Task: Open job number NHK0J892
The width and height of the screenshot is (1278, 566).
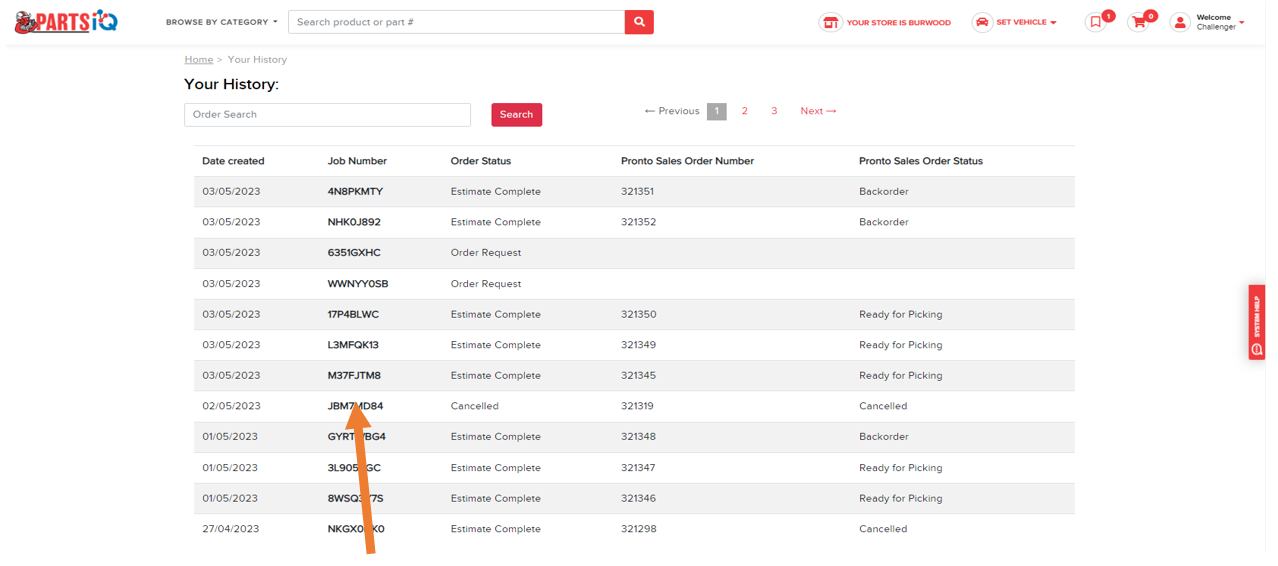Action: click(354, 222)
